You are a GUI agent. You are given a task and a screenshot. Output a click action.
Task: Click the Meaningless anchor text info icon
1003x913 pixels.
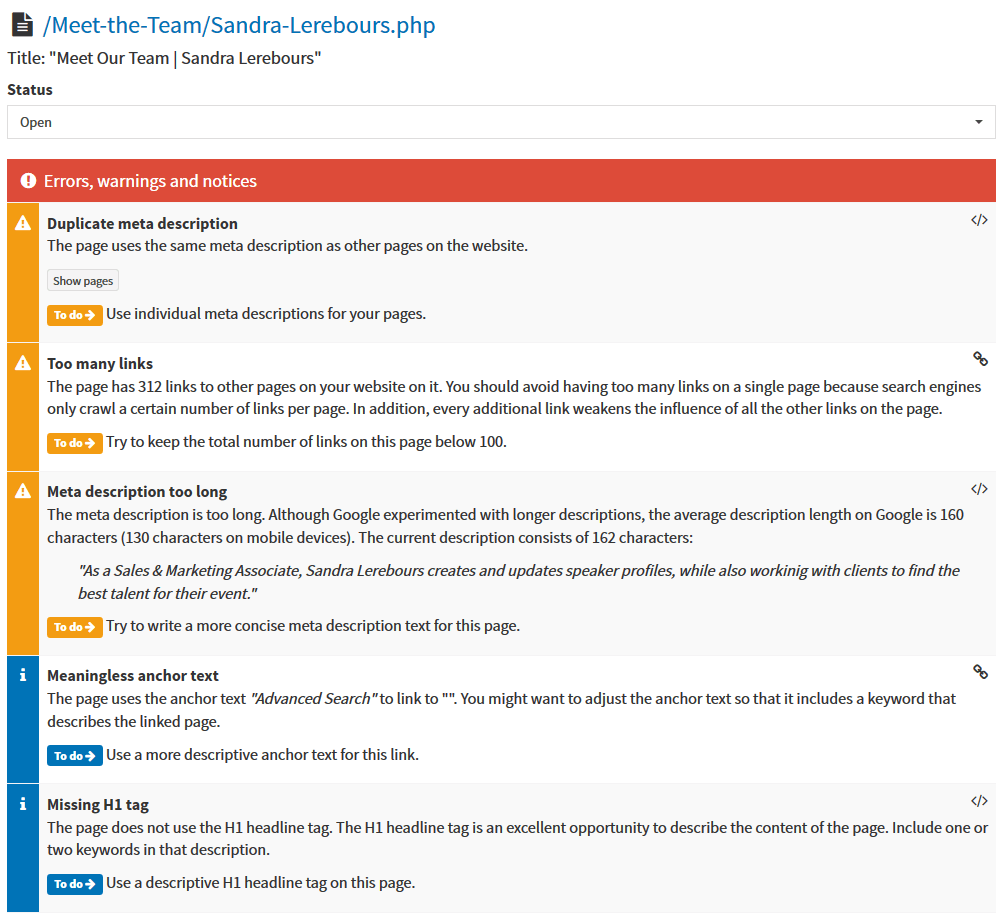pyautogui.click(x=23, y=675)
